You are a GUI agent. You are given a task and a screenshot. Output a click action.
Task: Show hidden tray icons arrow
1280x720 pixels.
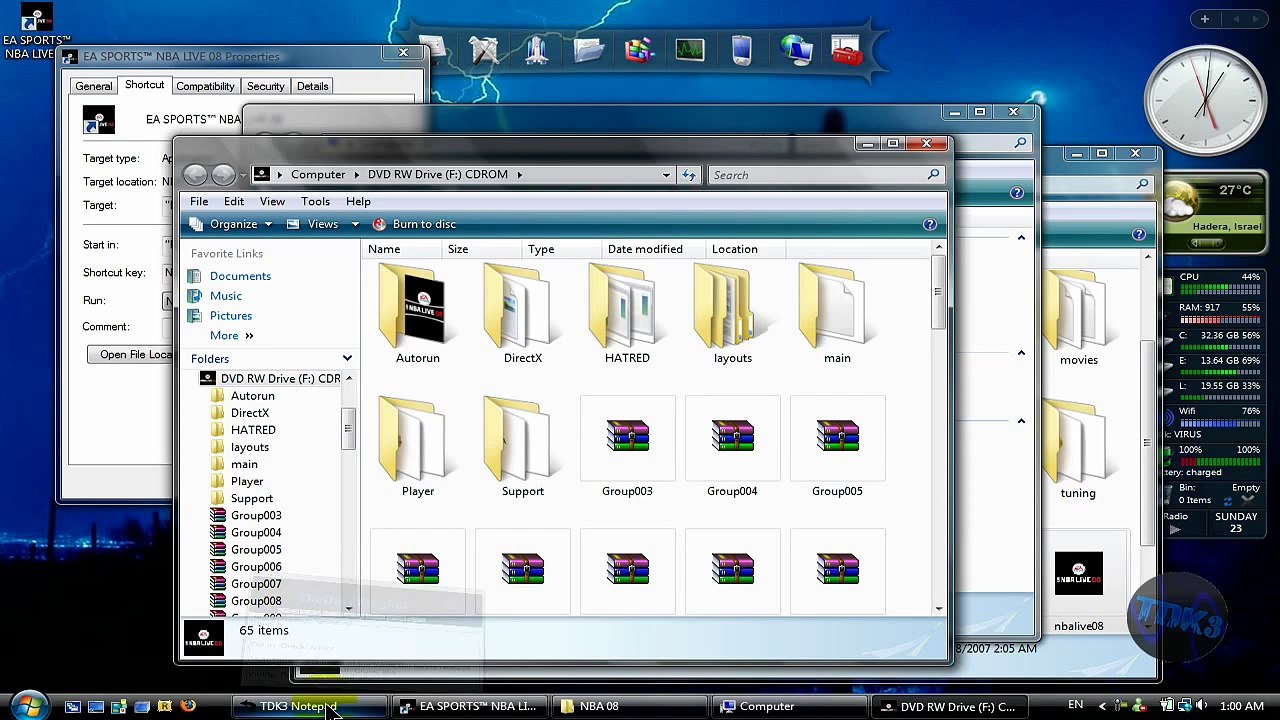pyautogui.click(x=1102, y=706)
